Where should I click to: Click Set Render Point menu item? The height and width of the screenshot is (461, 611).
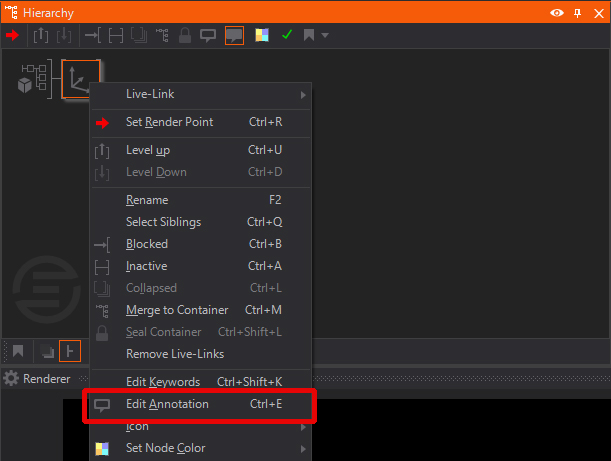169,122
